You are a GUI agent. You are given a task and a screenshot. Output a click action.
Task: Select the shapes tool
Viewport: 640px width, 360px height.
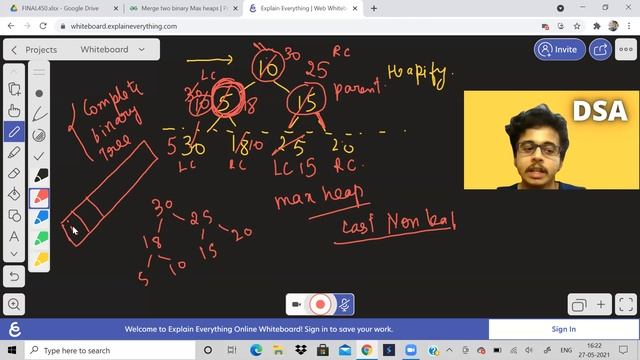[x=14, y=216]
